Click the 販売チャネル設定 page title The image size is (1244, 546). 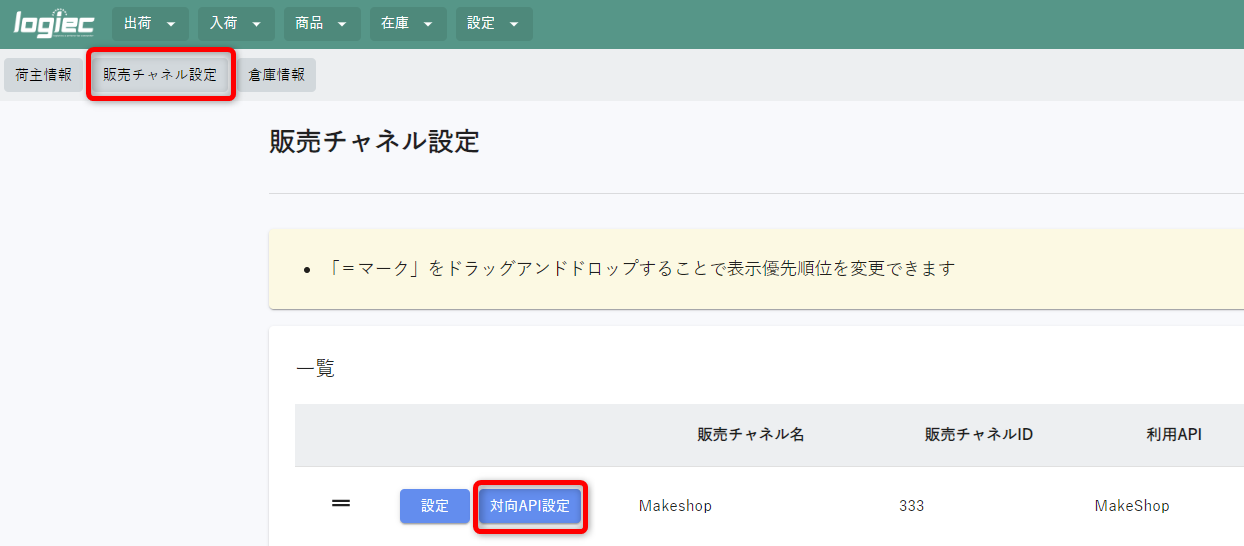pos(375,141)
